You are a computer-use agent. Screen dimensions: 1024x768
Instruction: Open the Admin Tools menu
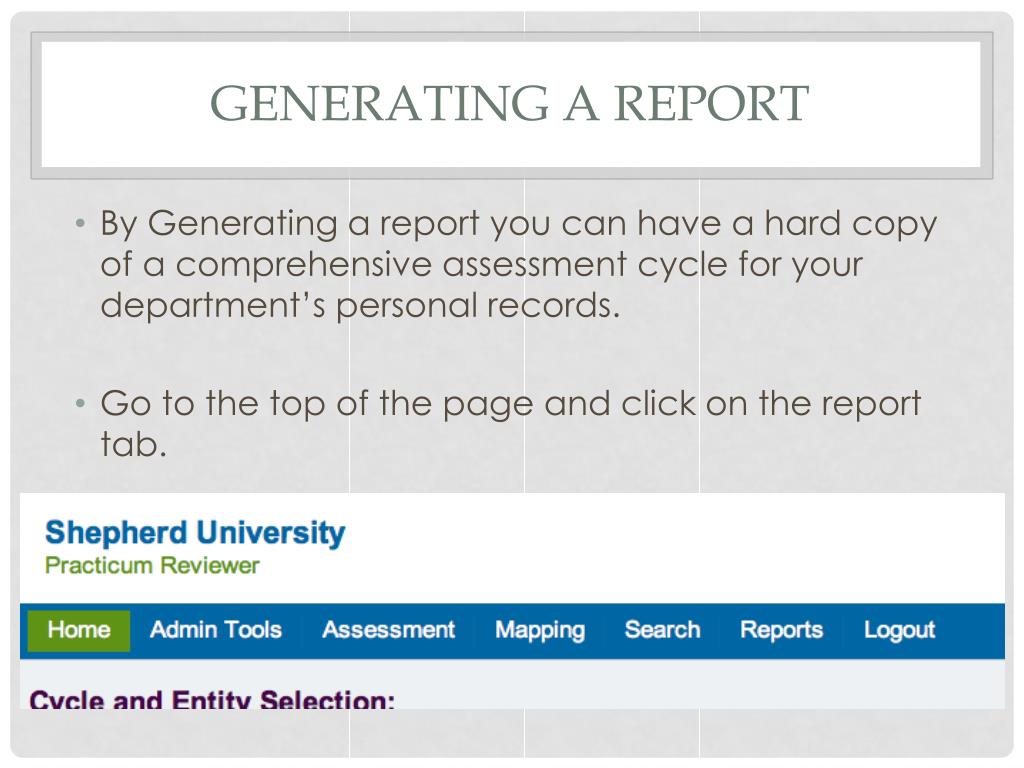216,630
